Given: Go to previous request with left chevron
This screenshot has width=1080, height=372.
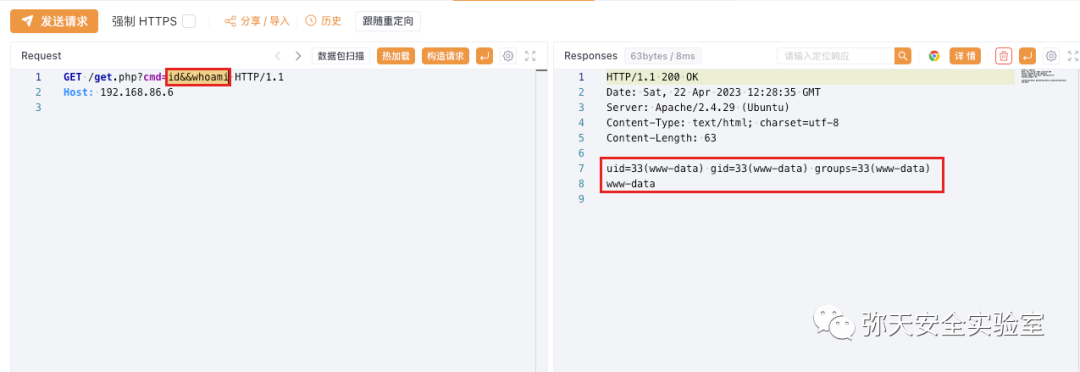Looking at the screenshot, I should (x=278, y=56).
